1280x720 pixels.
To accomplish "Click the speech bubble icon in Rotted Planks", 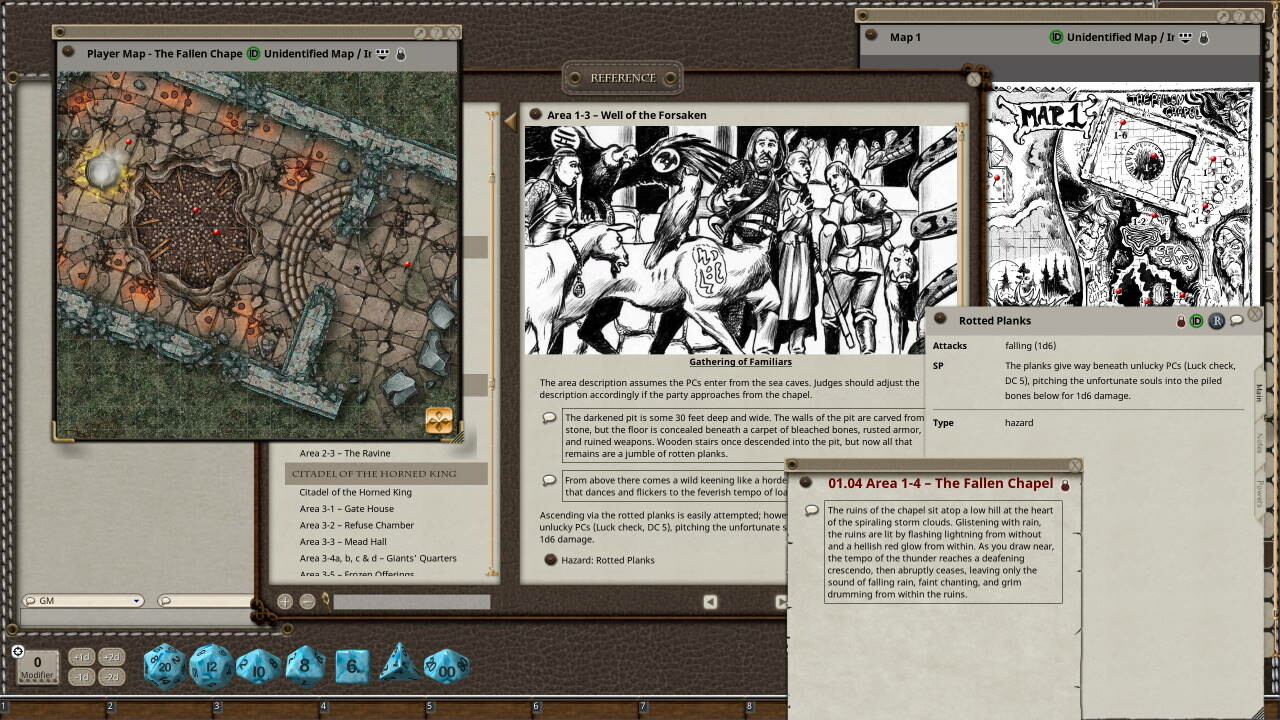I will pos(1236,321).
